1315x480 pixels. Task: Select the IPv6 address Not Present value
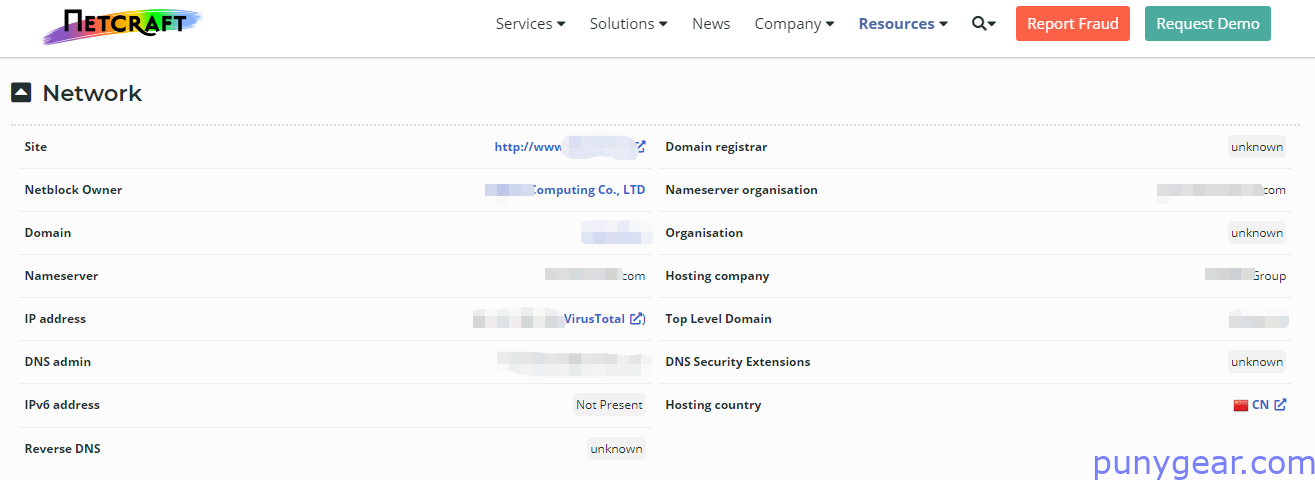coord(609,405)
